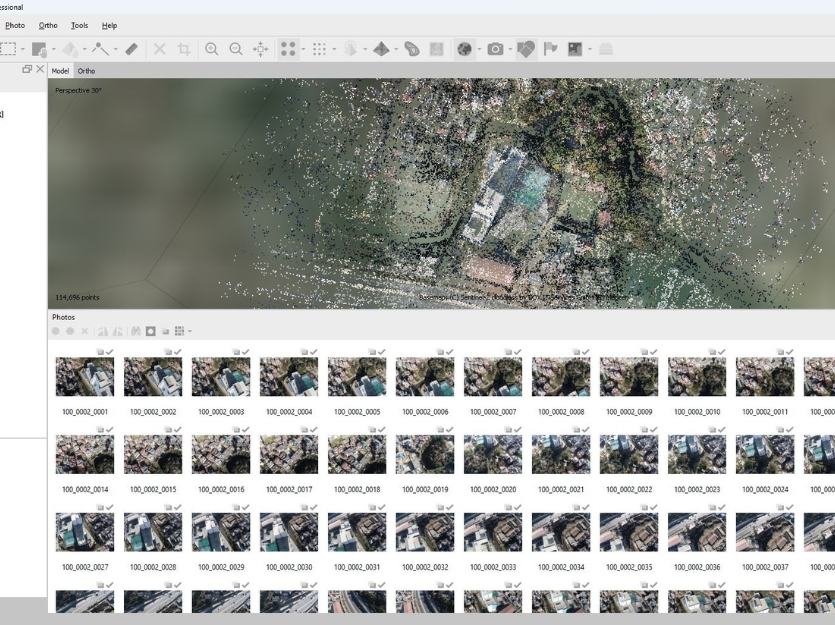Open the Tools menu
Viewport: 835px width, 625px height.
(79, 25)
